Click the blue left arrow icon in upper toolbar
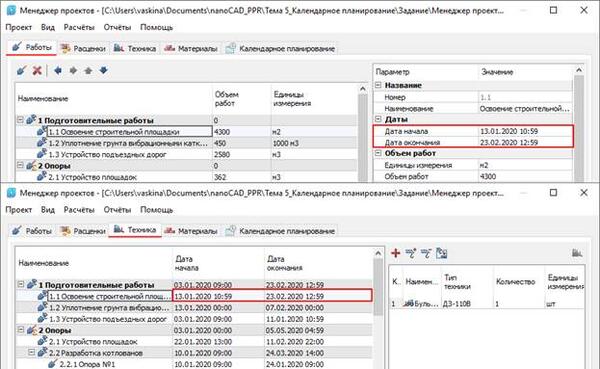600x369 pixels. pos(58,70)
